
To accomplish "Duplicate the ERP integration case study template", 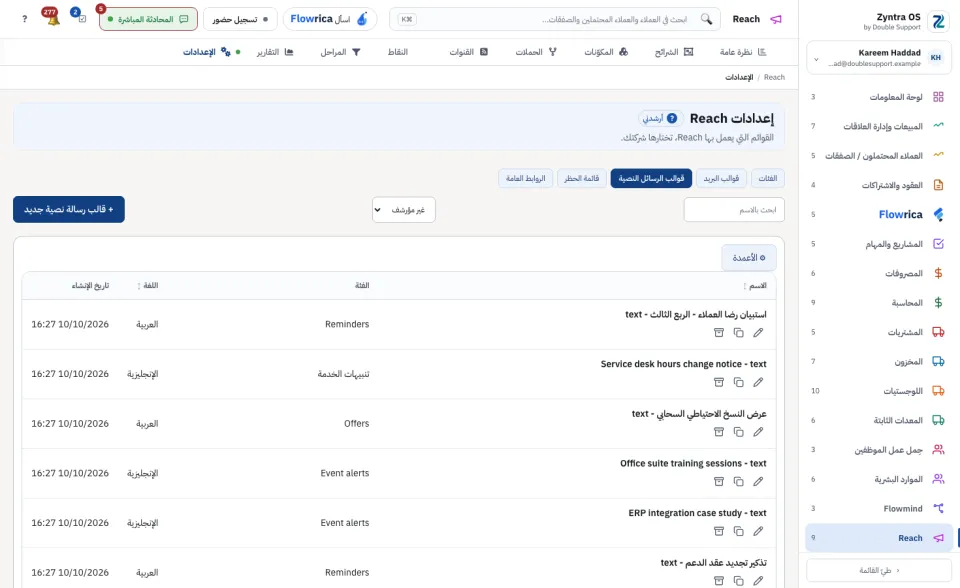I will 738,531.
